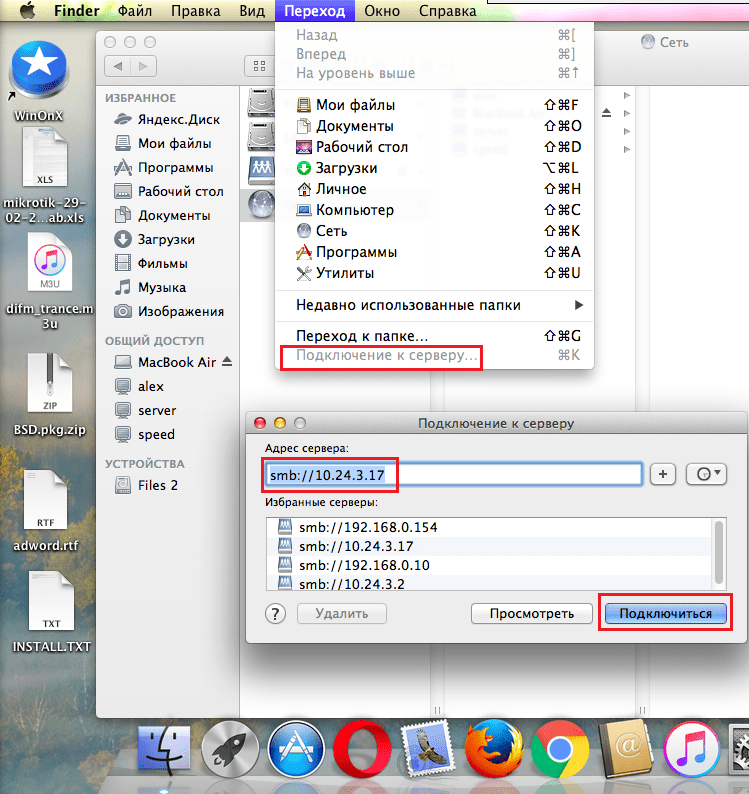Open the App Store from the Dock
Image resolution: width=749 pixels, height=794 pixels.
296,749
